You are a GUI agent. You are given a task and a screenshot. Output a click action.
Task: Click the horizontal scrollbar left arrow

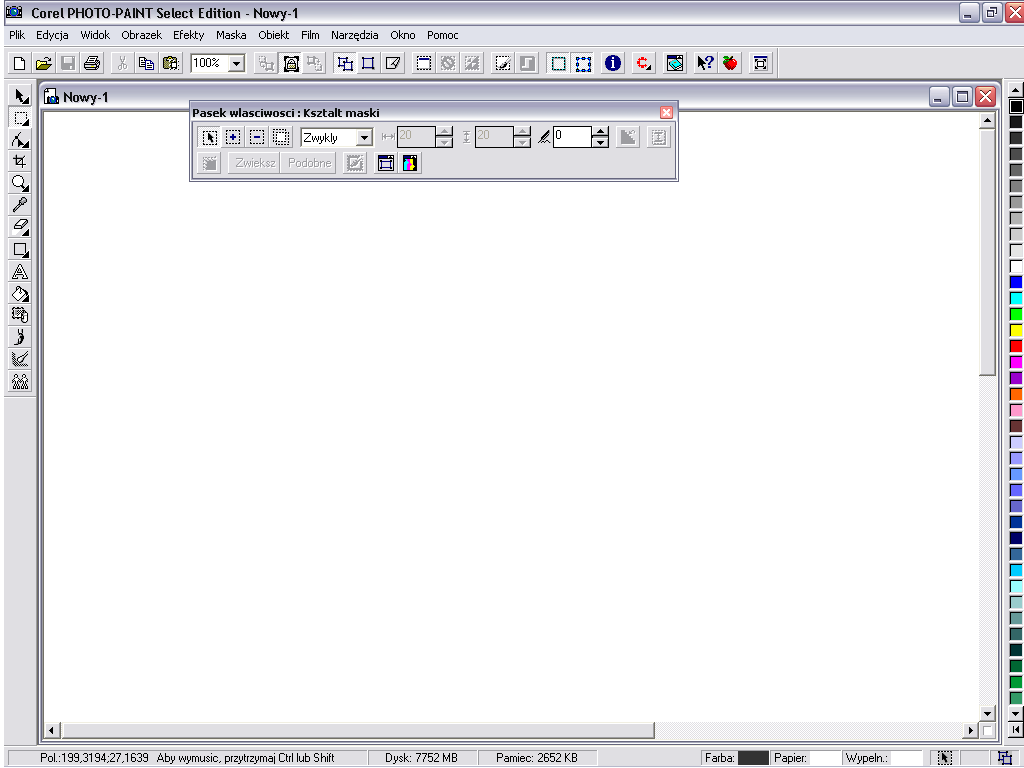pos(52,730)
